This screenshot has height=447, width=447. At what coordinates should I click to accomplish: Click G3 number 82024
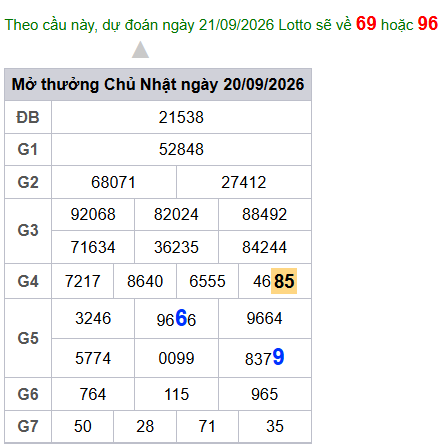(176, 214)
